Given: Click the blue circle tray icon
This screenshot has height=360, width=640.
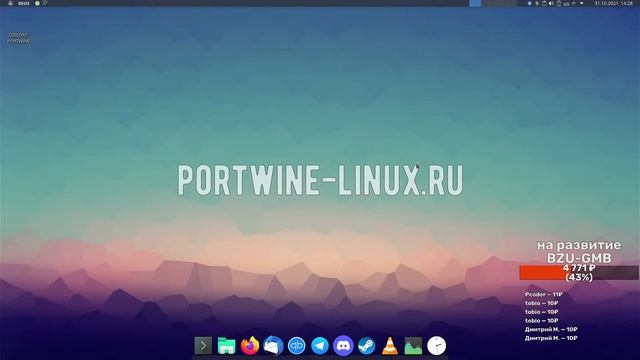Looking at the screenshot, I should 529,3.
